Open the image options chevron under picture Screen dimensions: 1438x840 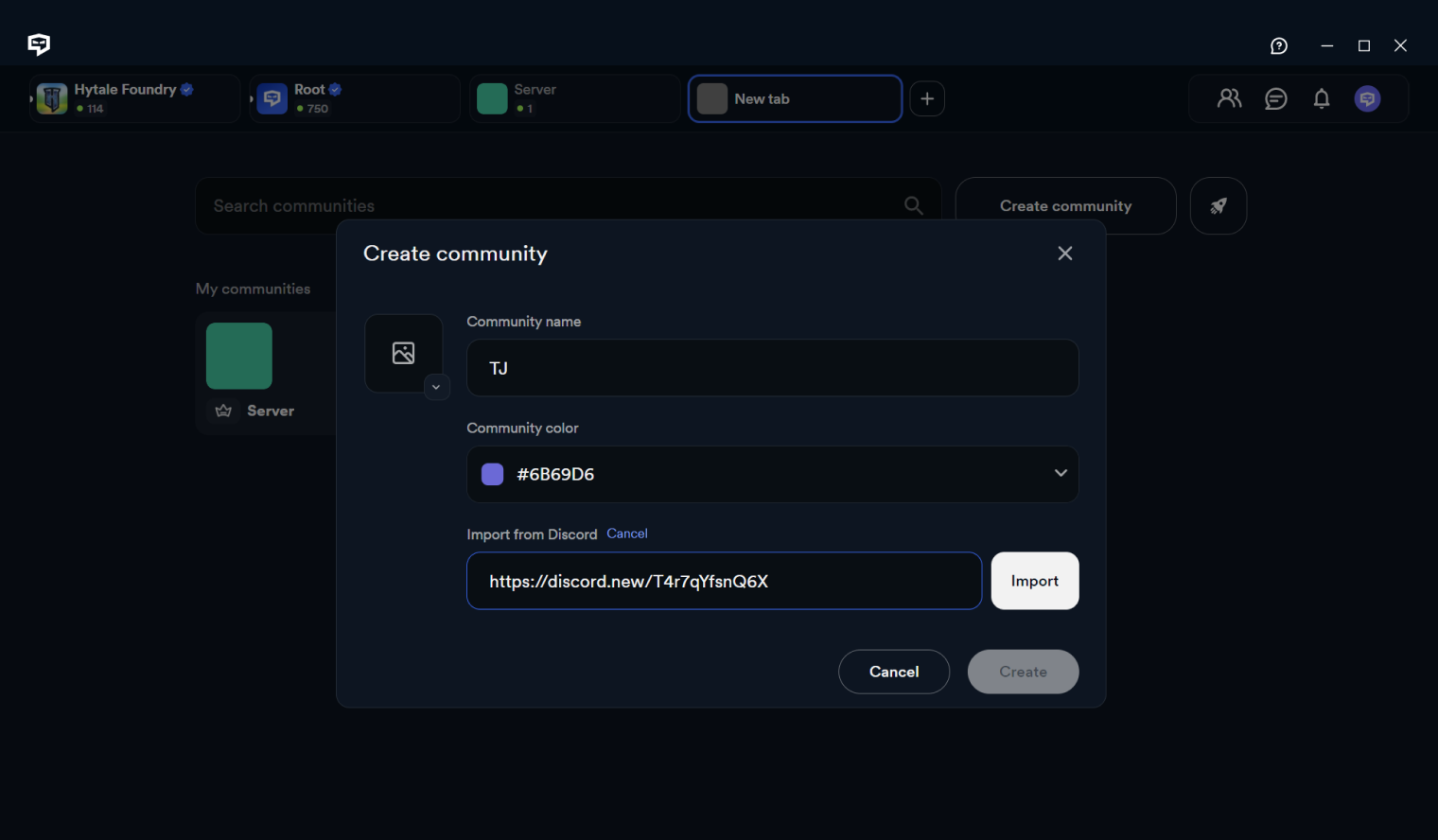[x=436, y=387]
